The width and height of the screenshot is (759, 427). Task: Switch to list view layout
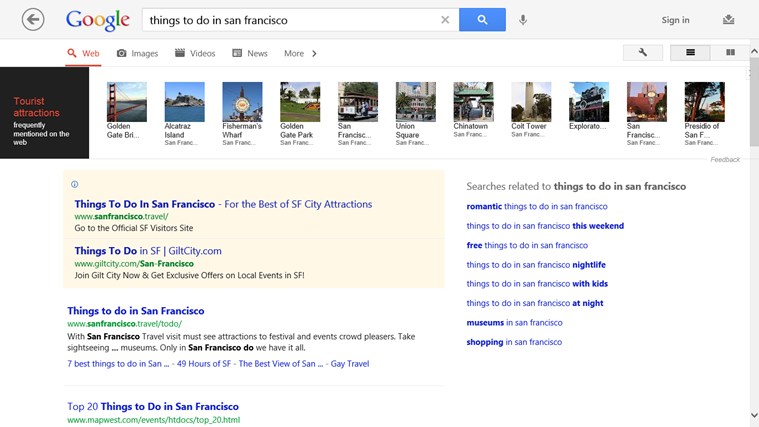pyautogui.click(x=690, y=52)
